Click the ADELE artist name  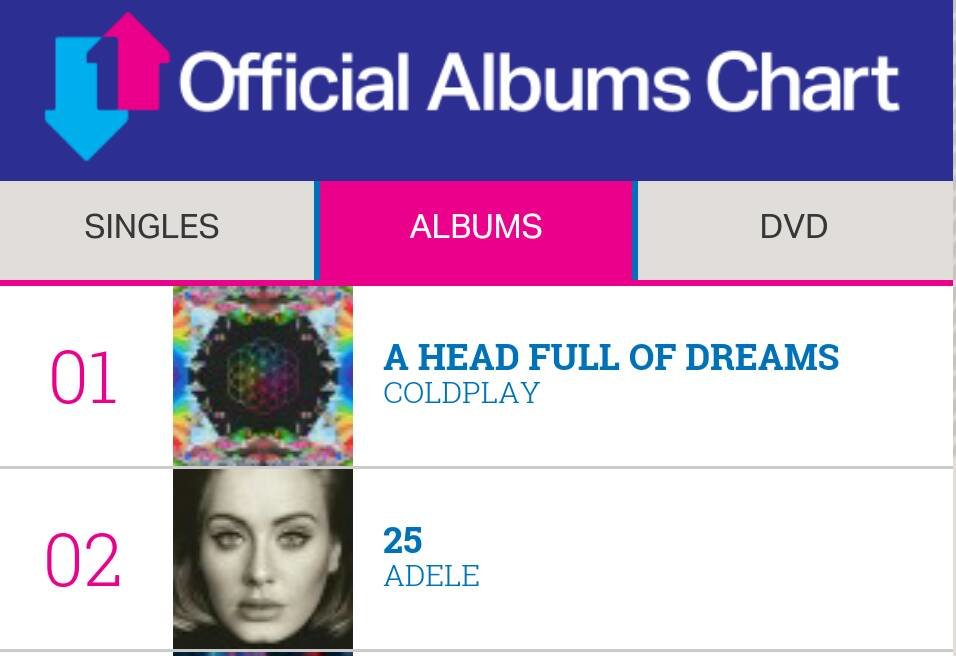(x=432, y=576)
